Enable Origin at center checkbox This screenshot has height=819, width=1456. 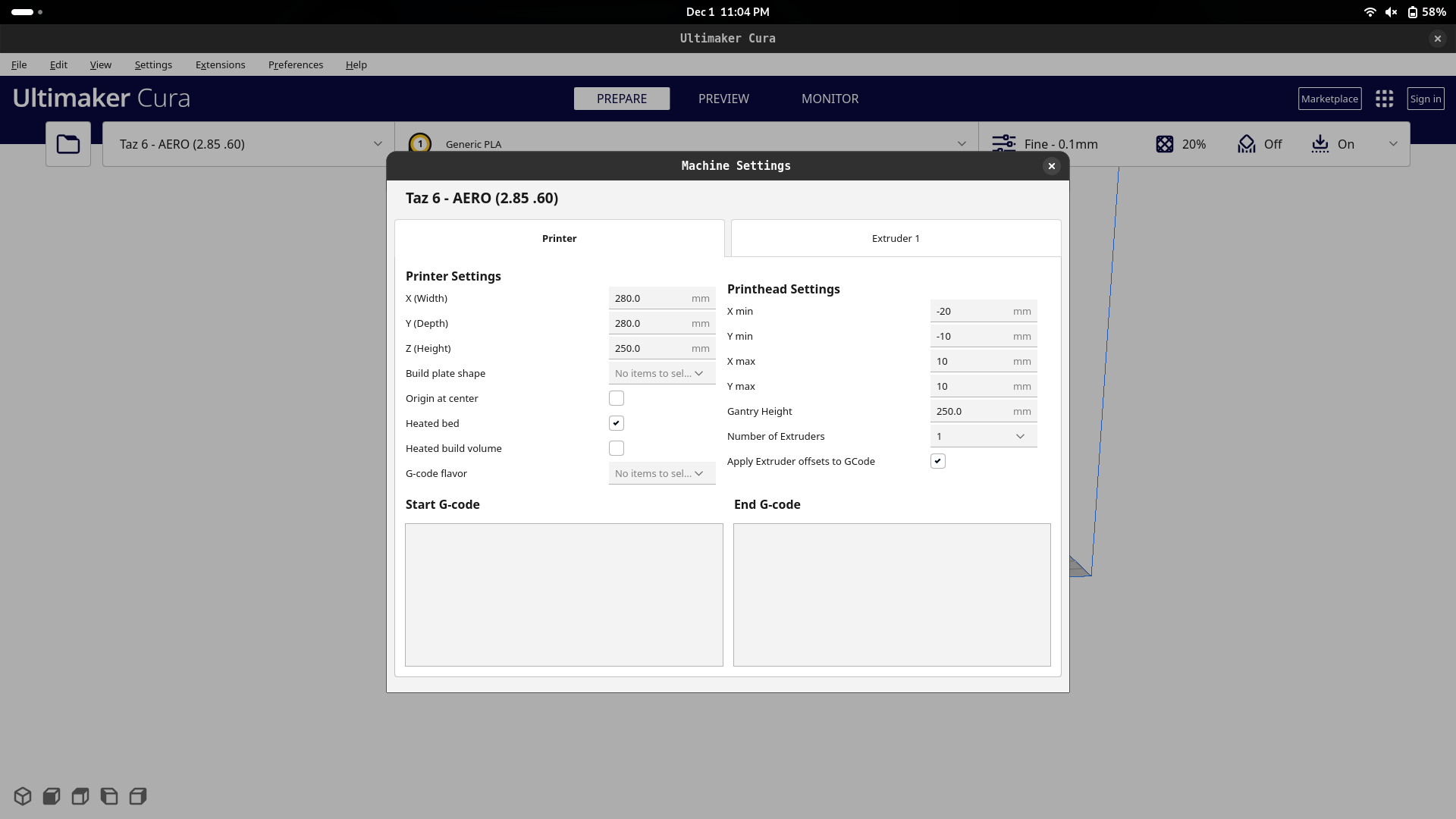(x=617, y=398)
